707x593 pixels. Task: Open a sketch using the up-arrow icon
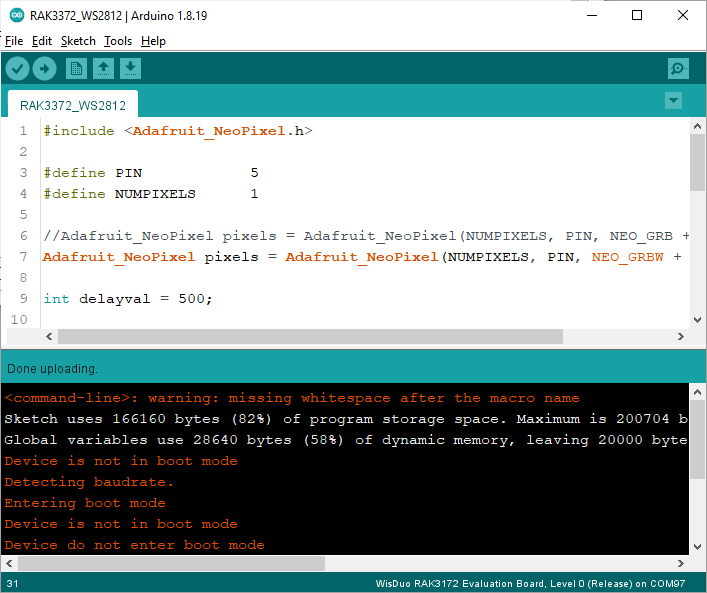103,68
